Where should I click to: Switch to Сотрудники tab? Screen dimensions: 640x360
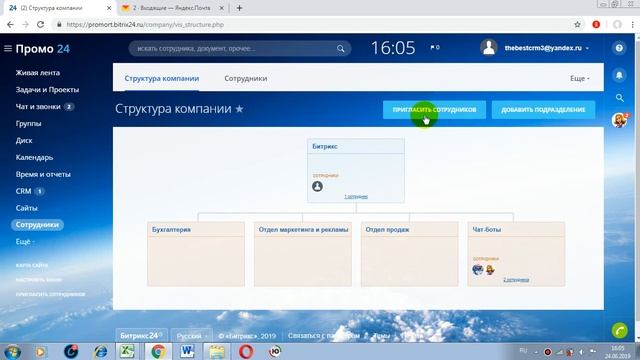[x=246, y=78]
